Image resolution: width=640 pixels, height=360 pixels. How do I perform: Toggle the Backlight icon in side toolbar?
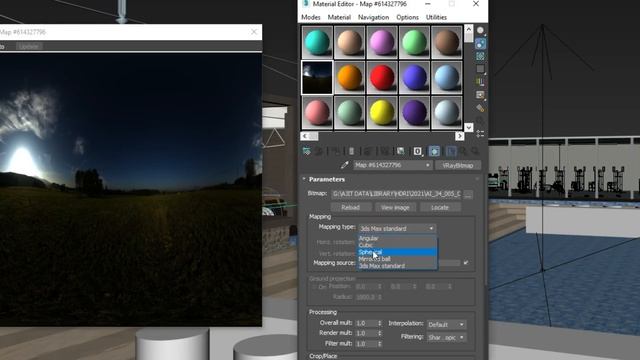click(x=480, y=43)
